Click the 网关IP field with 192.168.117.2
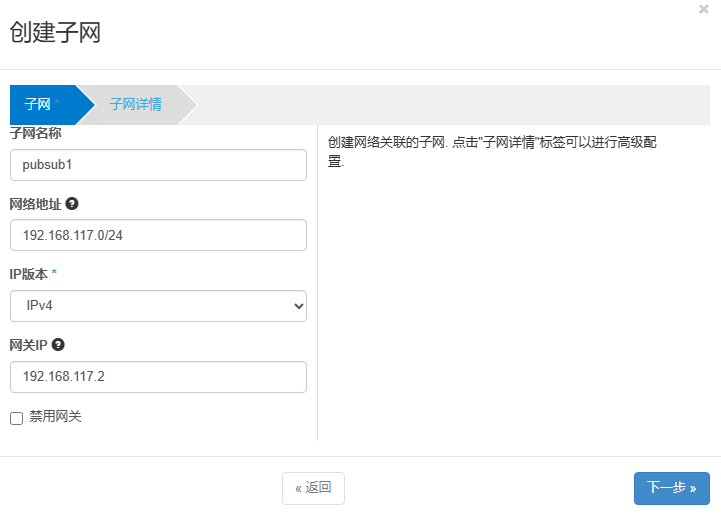This screenshot has height=515, width=721. click(x=158, y=377)
